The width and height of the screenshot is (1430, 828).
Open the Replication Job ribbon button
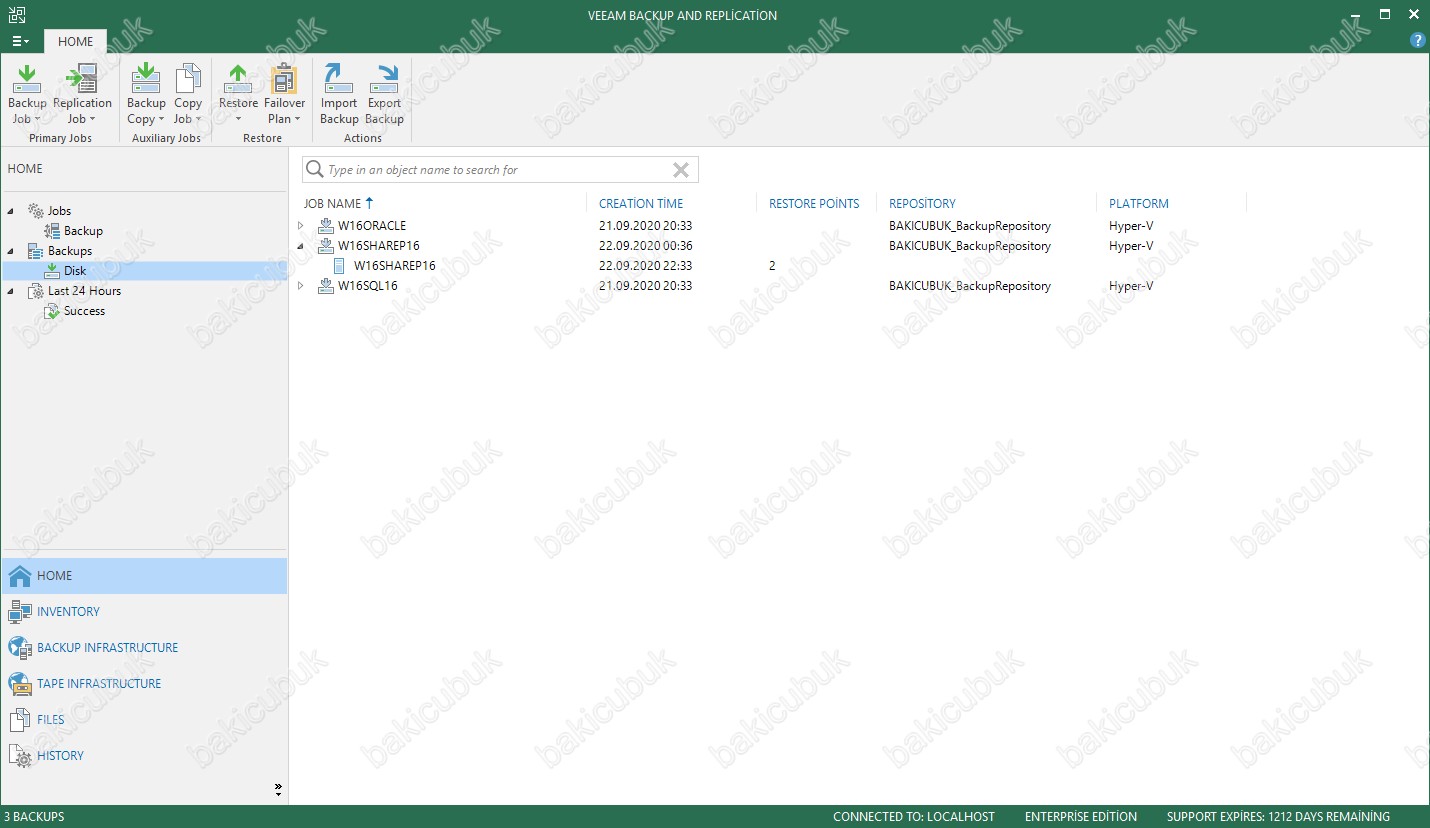[82, 94]
